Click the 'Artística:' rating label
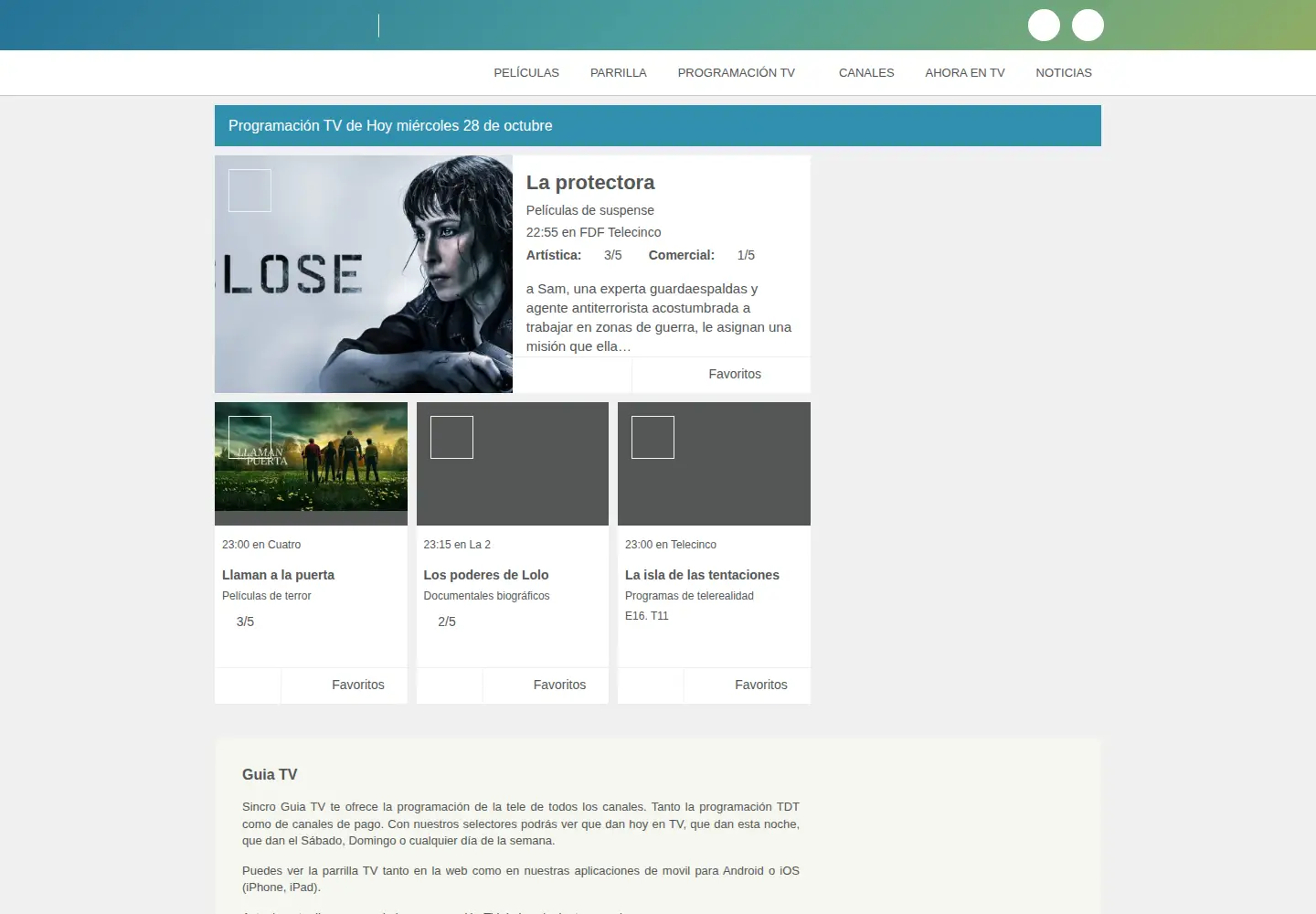The width and height of the screenshot is (1316, 914). (554, 255)
